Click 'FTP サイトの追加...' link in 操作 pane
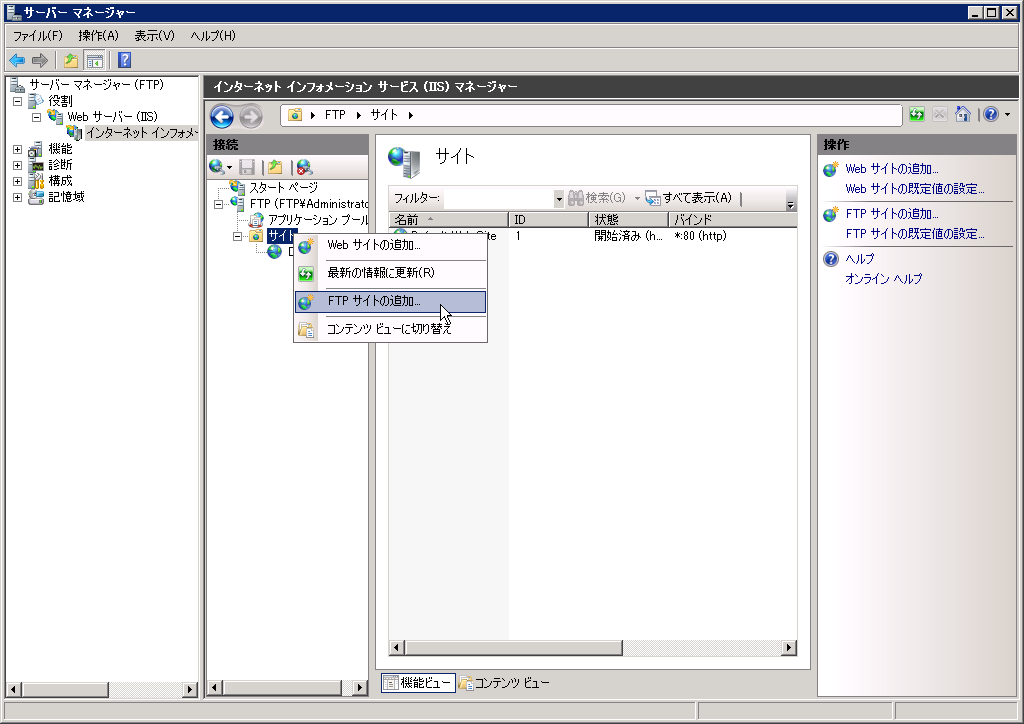Screen dimensions: 1024x724 [x=891, y=214]
